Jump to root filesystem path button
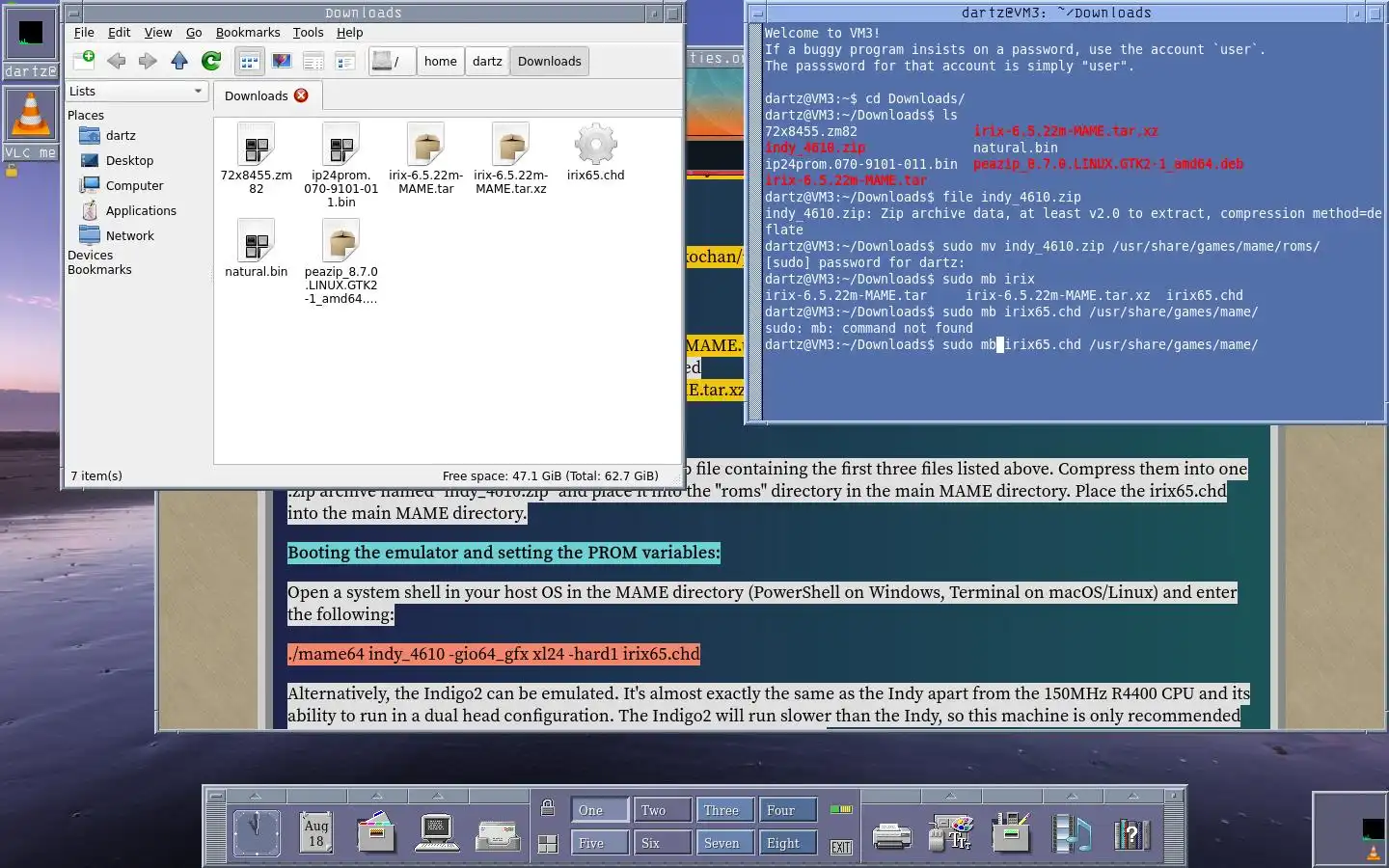1389x868 pixels. (391, 61)
